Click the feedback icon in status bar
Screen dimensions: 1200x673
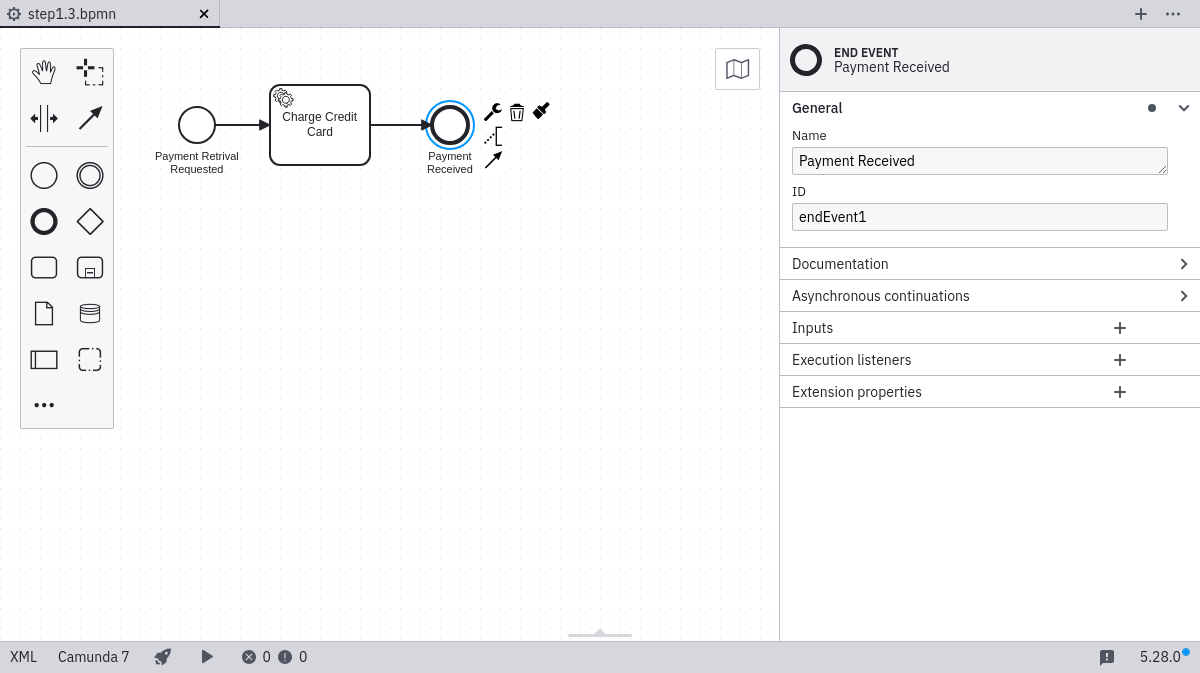click(x=1107, y=657)
